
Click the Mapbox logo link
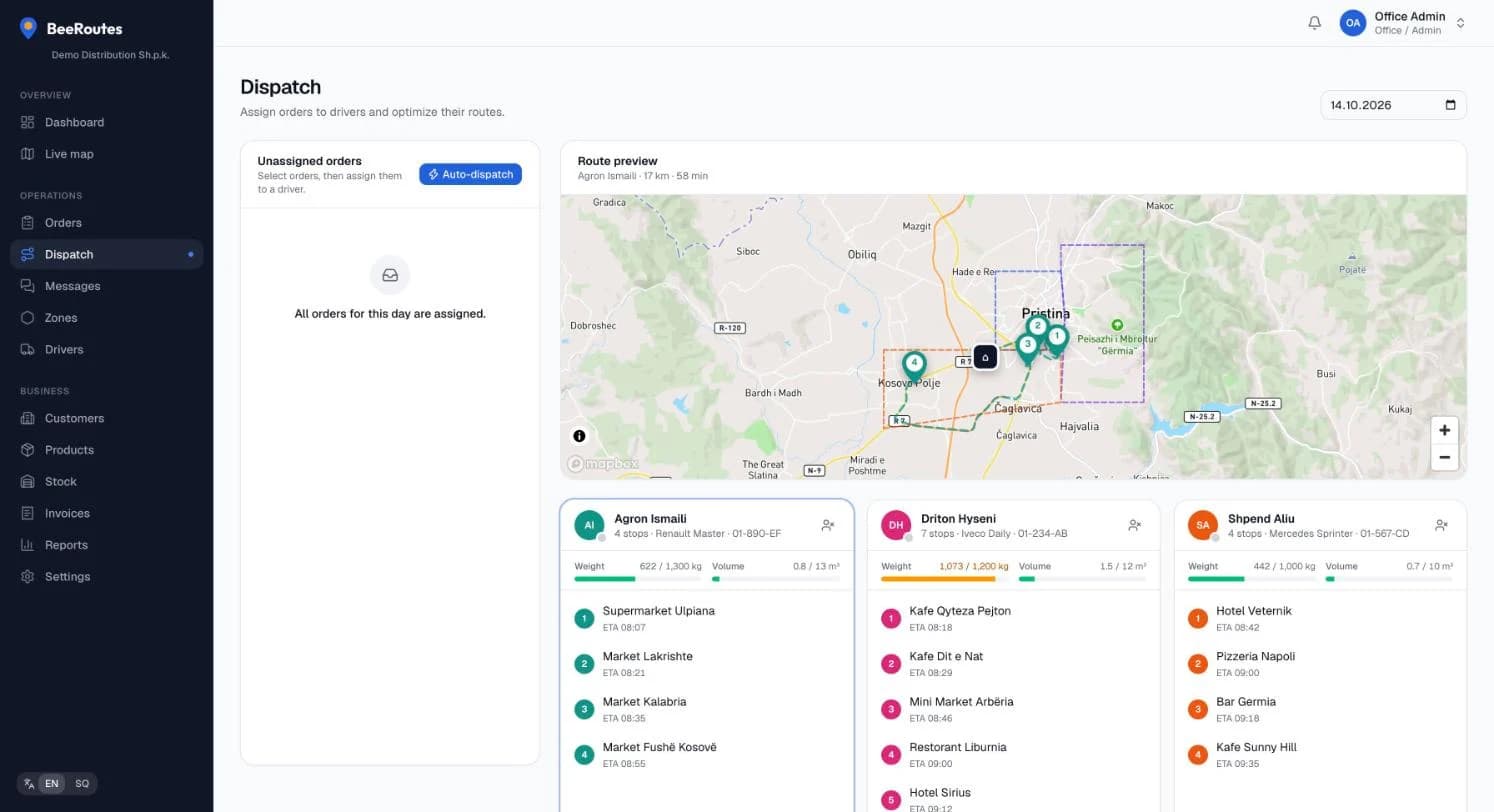pos(603,464)
